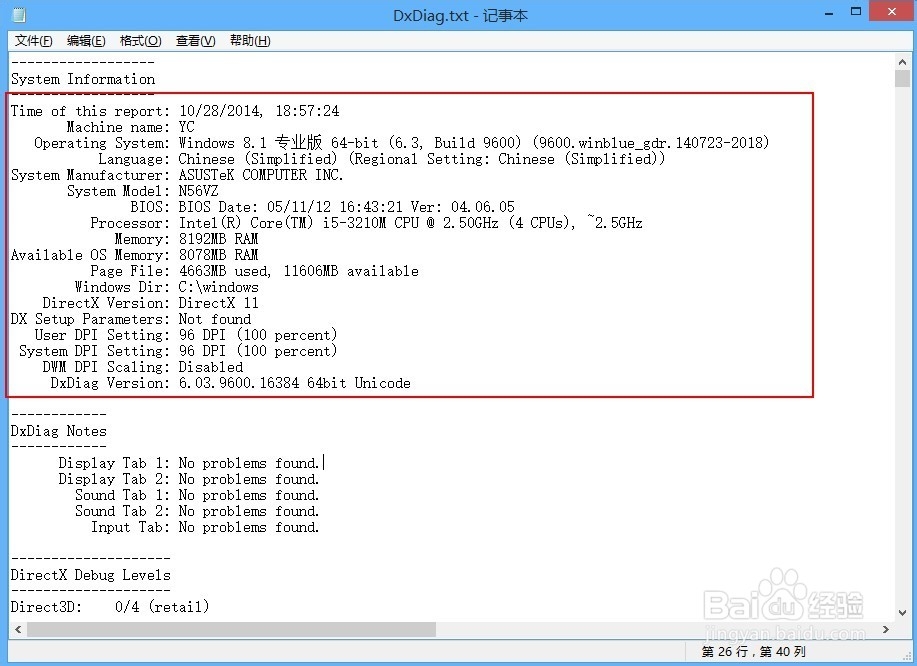Click the 'DirectX 11' version value

(x=218, y=303)
